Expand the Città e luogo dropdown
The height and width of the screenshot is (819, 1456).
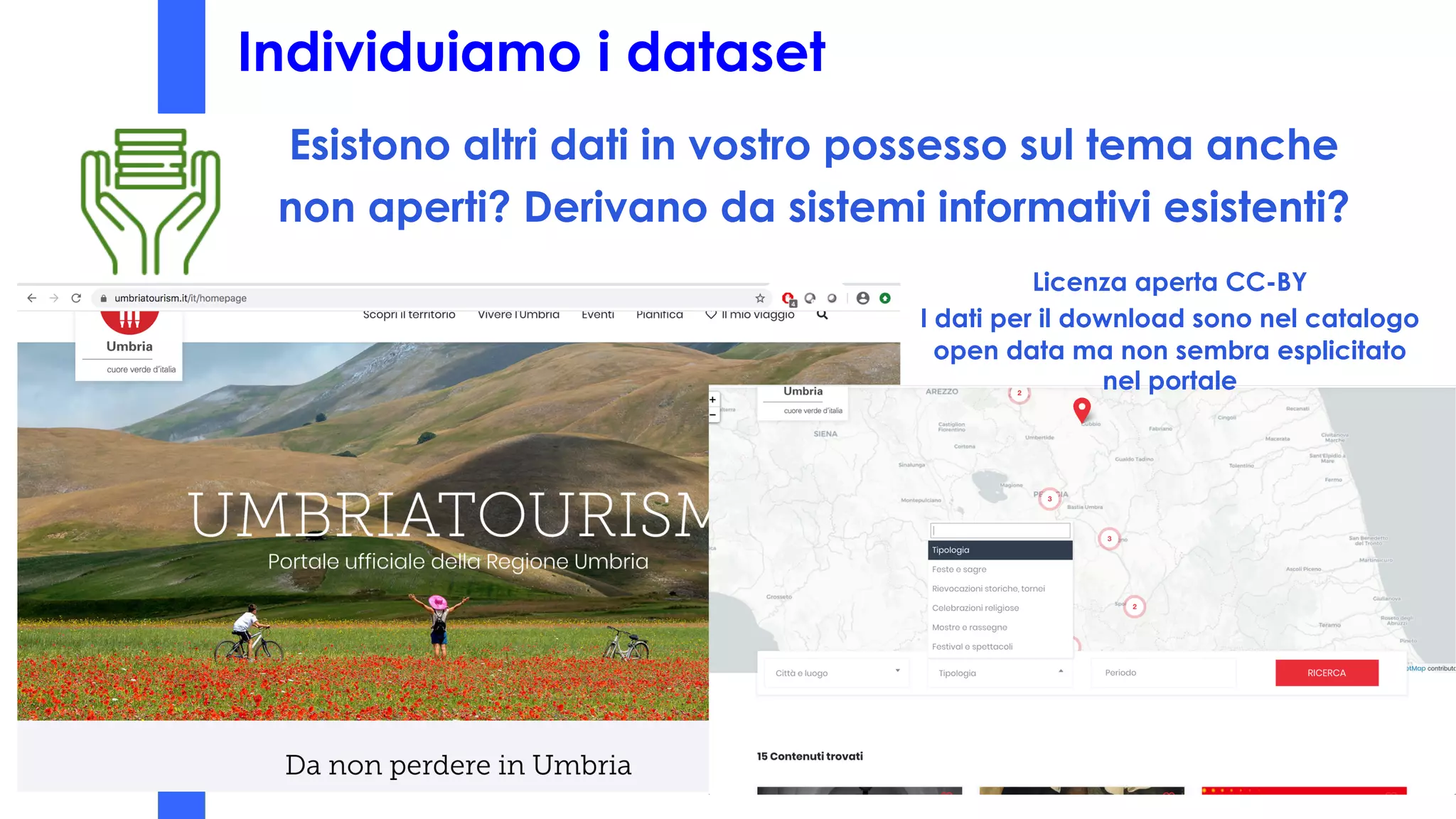pyautogui.click(x=837, y=673)
